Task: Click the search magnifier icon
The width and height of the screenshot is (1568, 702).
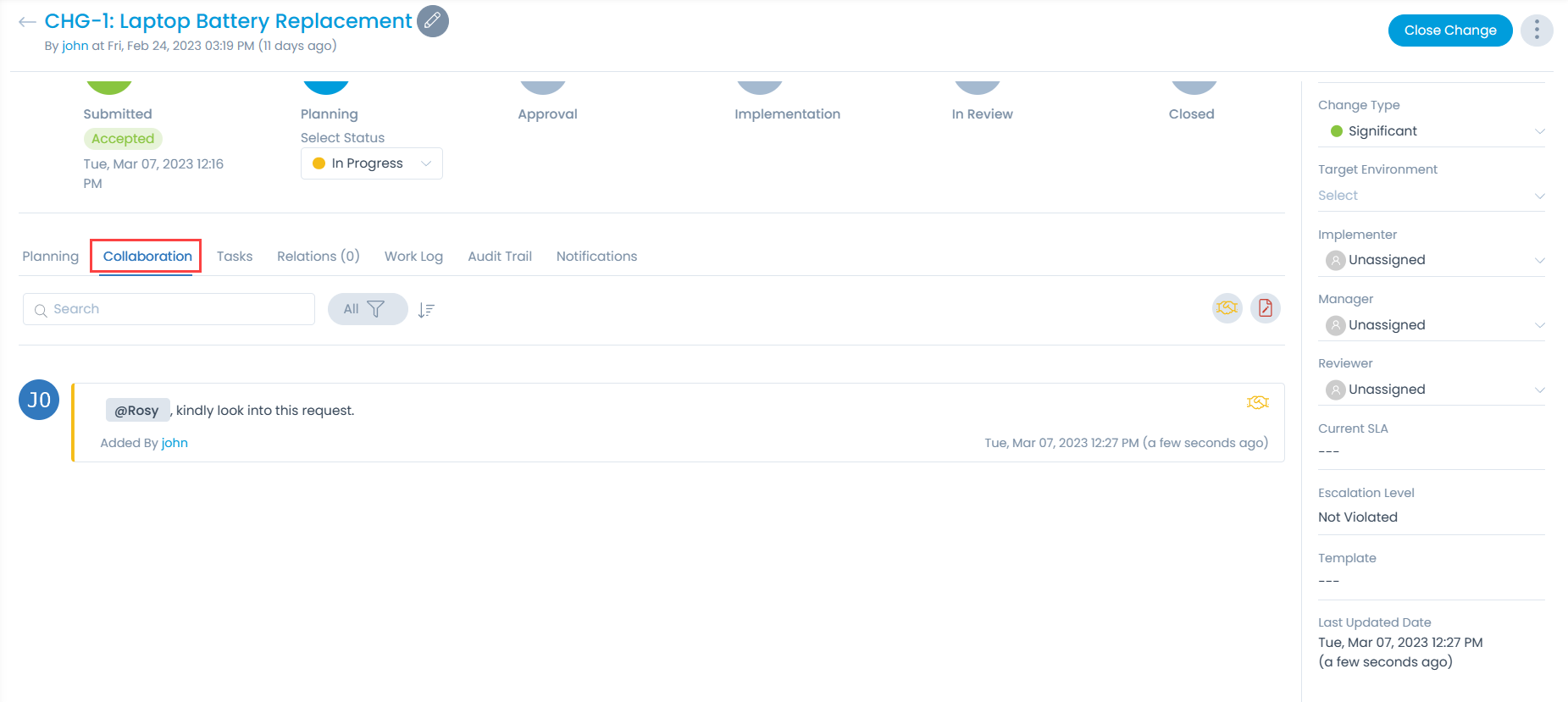Action: pyautogui.click(x=41, y=311)
